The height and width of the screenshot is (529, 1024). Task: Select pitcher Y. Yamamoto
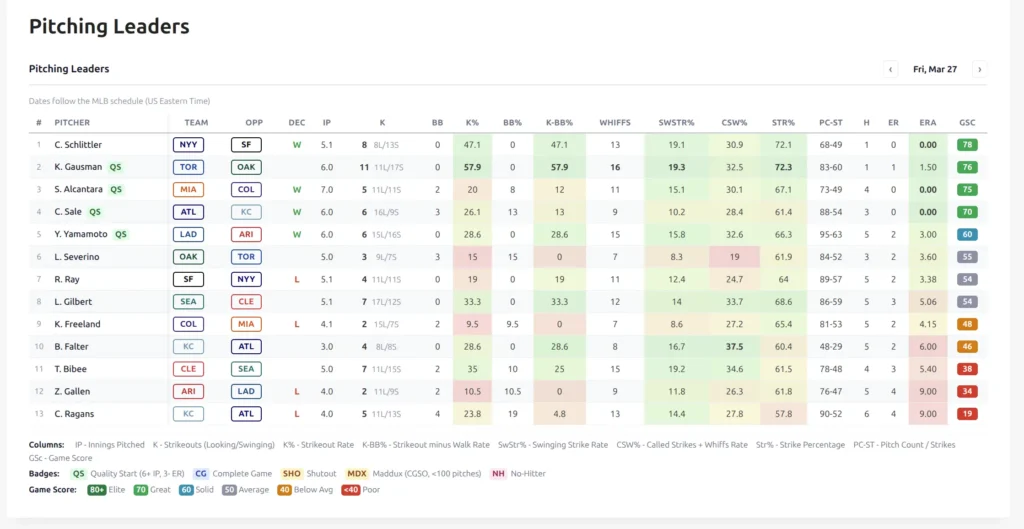click(80, 234)
